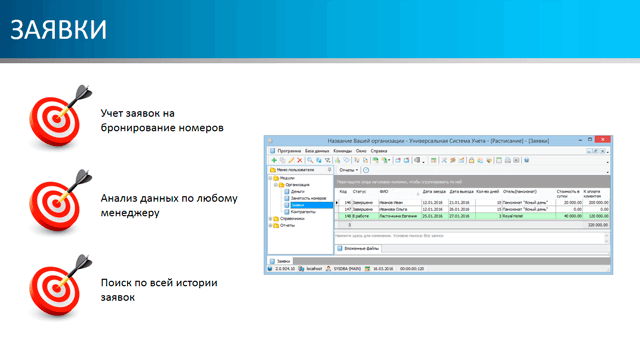Click the red X delete record icon
This screenshot has height=360, width=640.
(x=300, y=160)
